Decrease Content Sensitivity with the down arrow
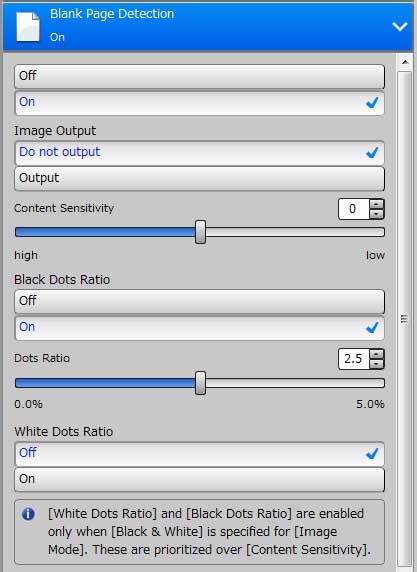The height and width of the screenshot is (572, 417). (x=377, y=214)
